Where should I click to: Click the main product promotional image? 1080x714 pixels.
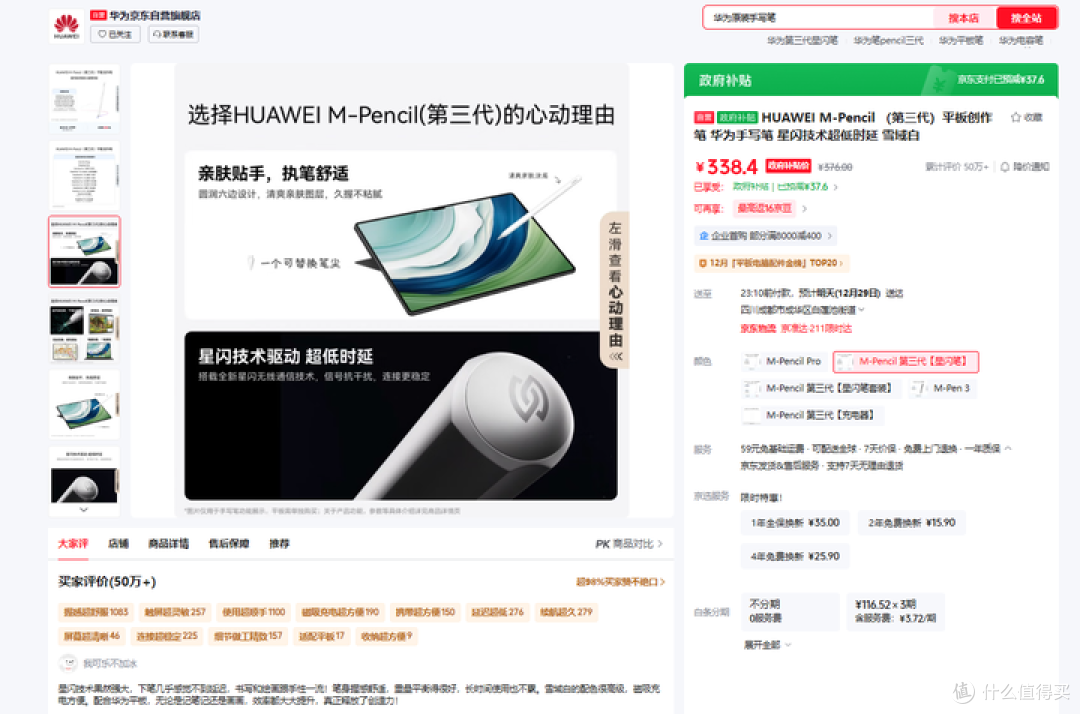pos(401,290)
